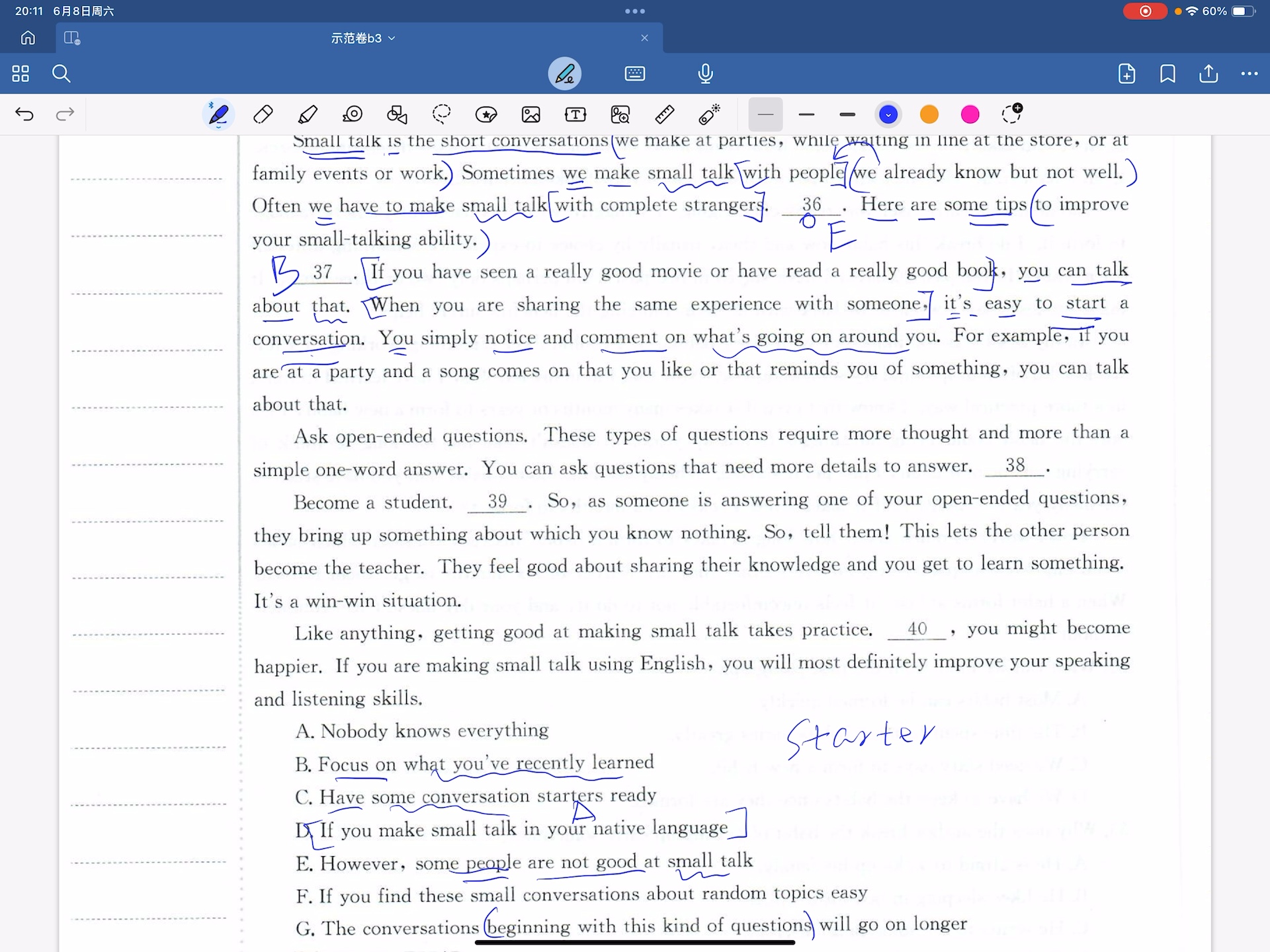Redo the last undone stroke
This screenshot has height=952, width=1270.
[x=65, y=114]
